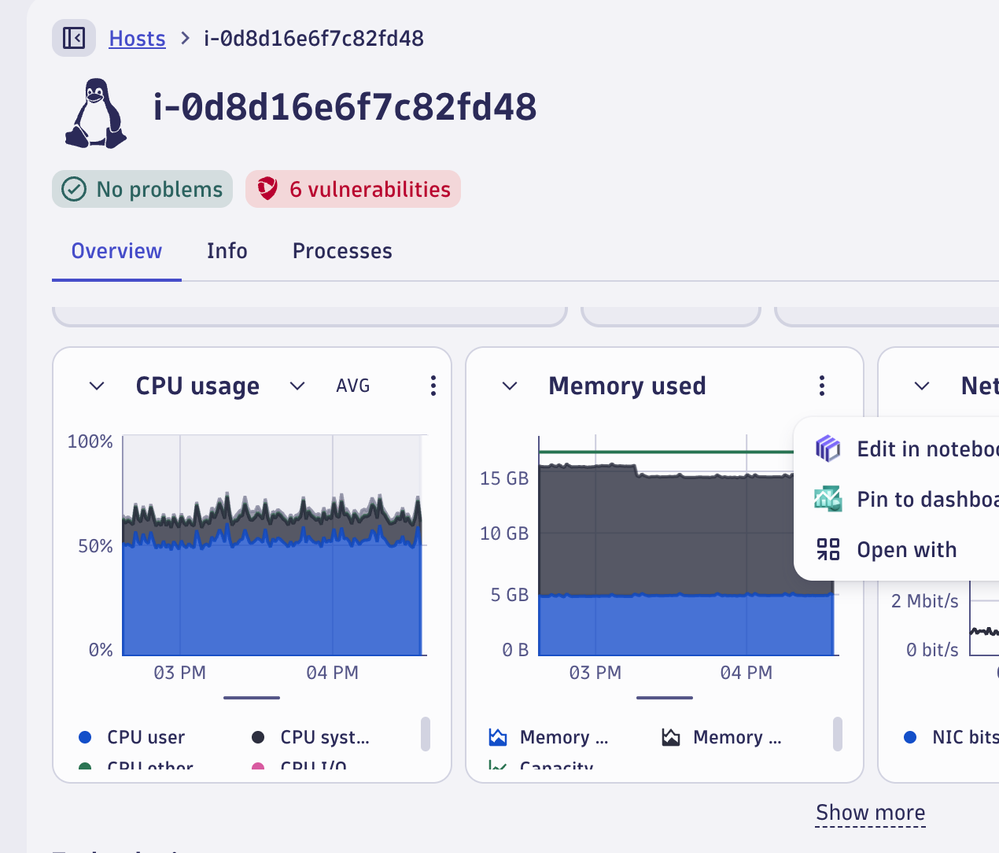Click the Show more link

click(870, 812)
